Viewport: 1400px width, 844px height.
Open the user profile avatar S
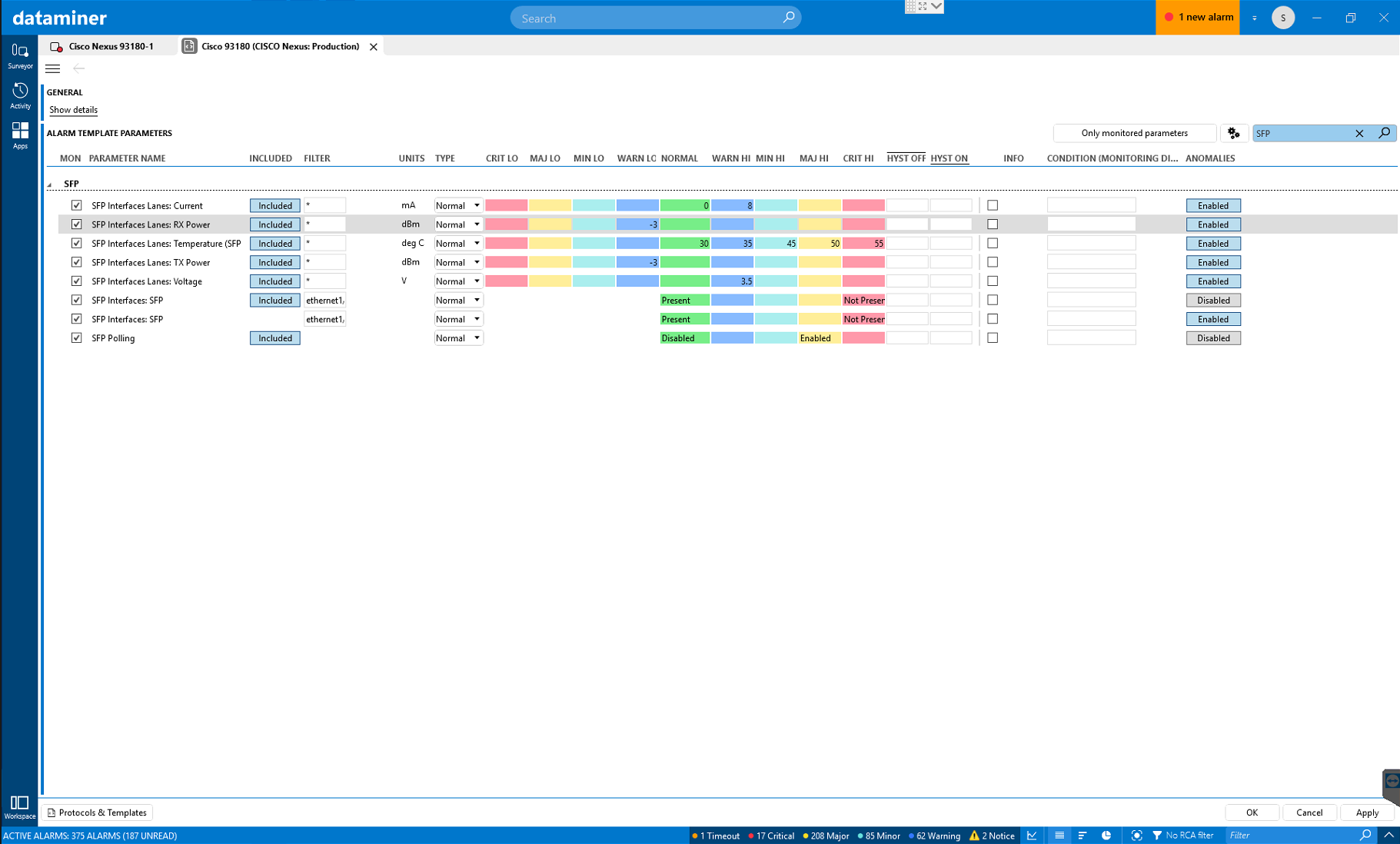(x=1282, y=17)
